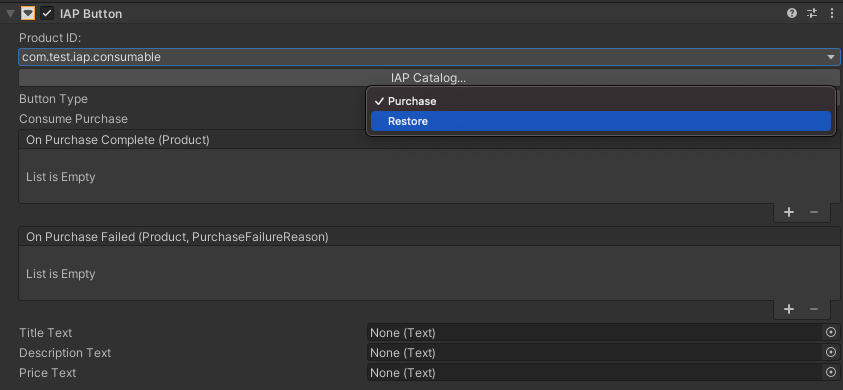Open the Product ID dropdown arrow

tap(831, 57)
